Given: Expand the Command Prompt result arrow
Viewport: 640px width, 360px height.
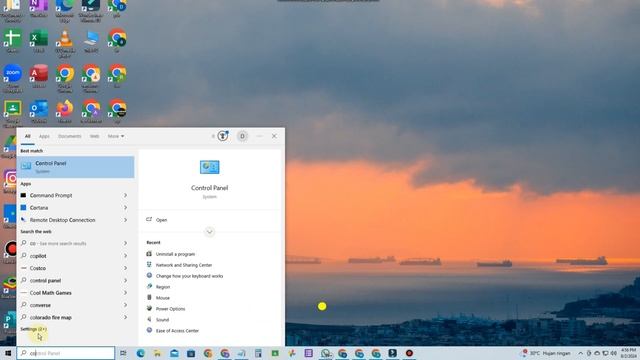Looking at the screenshot, I should pos(125,196).
